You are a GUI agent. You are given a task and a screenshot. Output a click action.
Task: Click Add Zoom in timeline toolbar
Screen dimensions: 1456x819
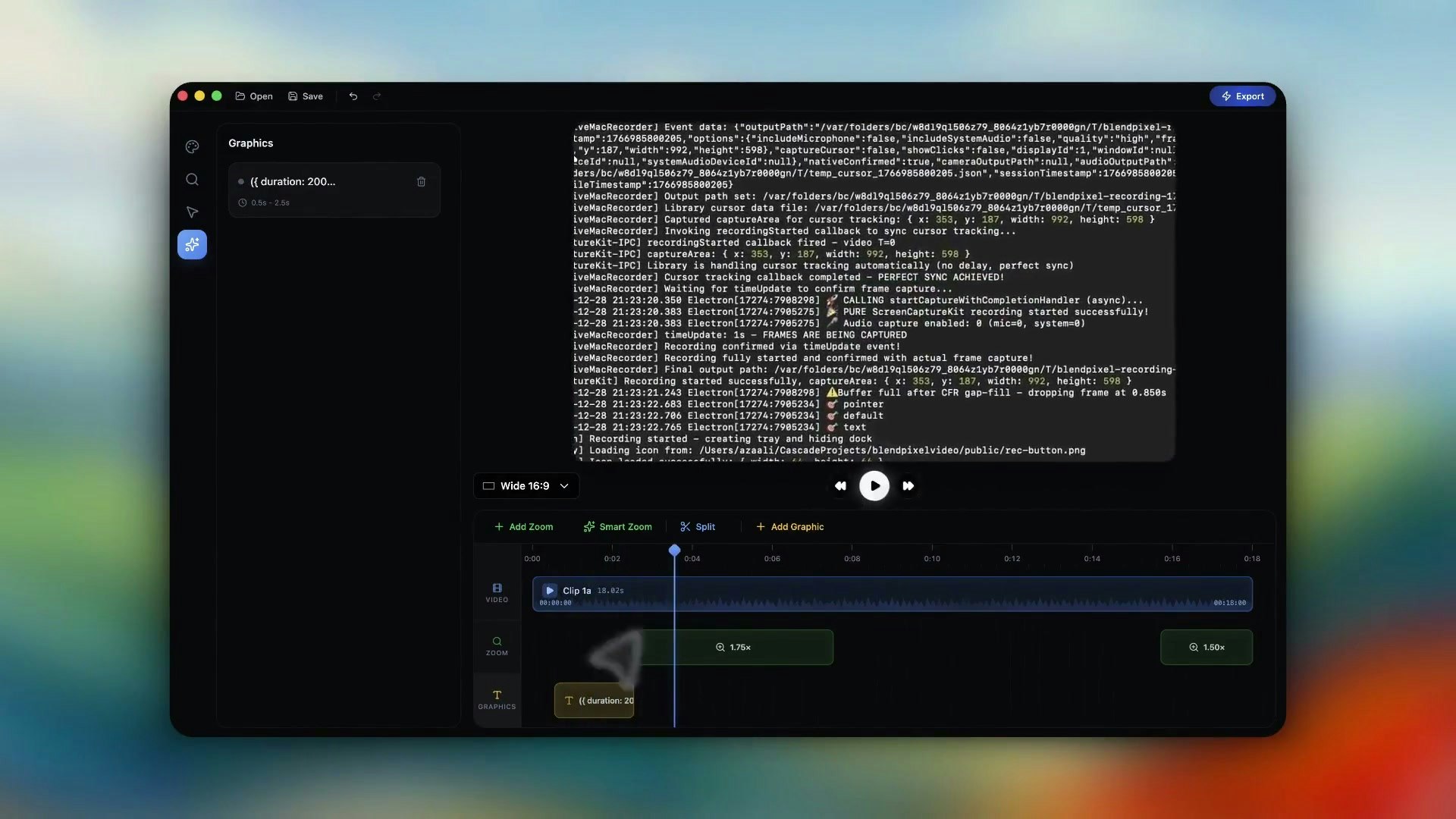coord(524,527)
